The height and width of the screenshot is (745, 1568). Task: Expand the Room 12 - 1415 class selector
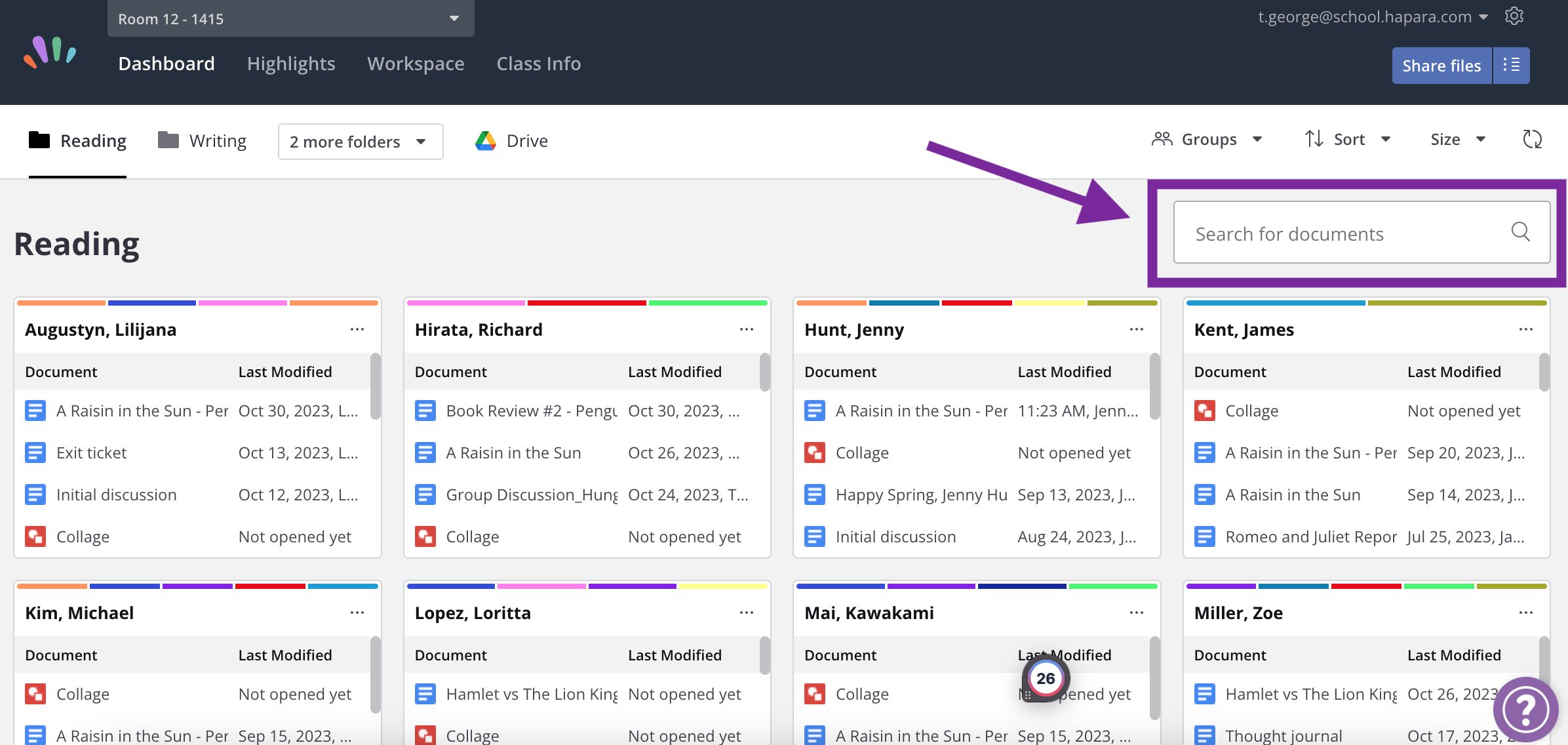(290, 18)
